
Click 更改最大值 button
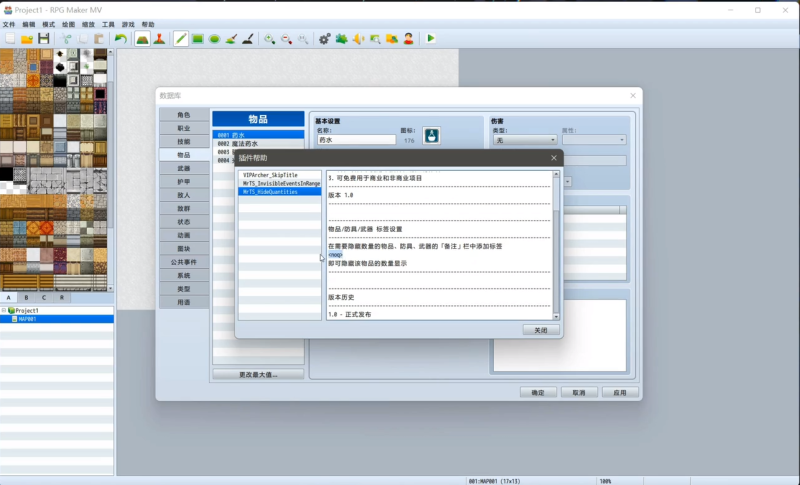258,374
